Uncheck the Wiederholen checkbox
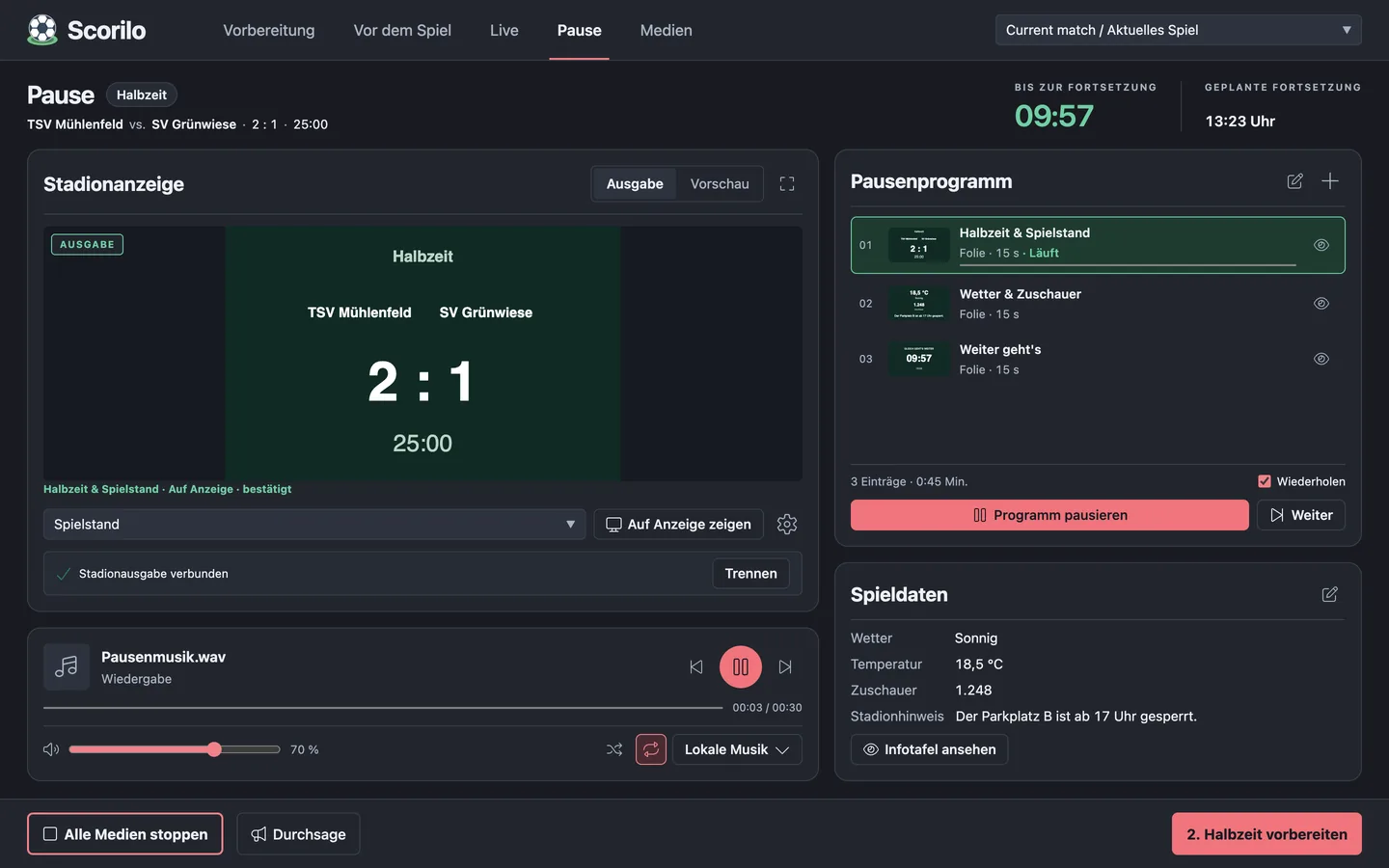 [1265, 481]
